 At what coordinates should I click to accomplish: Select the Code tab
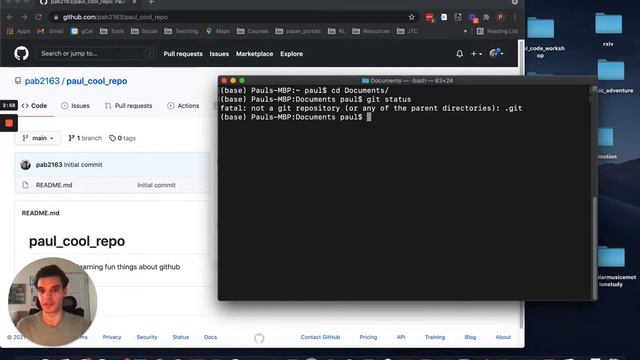click(35, 106)
